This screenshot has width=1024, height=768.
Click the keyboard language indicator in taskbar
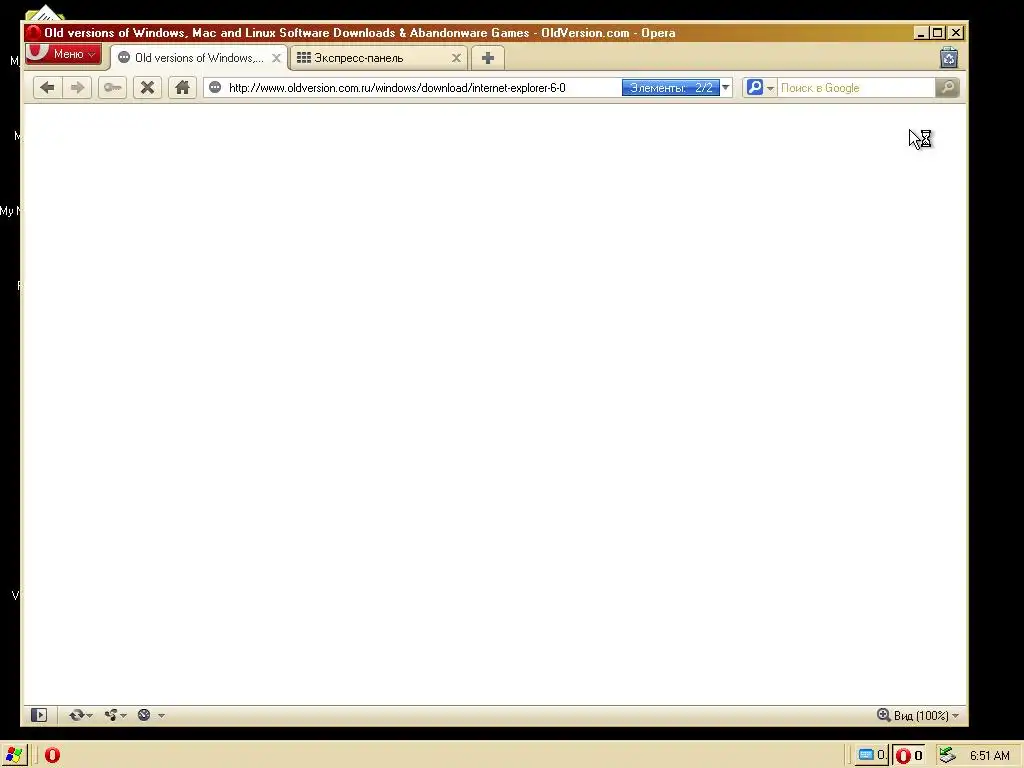click(872, 755)
